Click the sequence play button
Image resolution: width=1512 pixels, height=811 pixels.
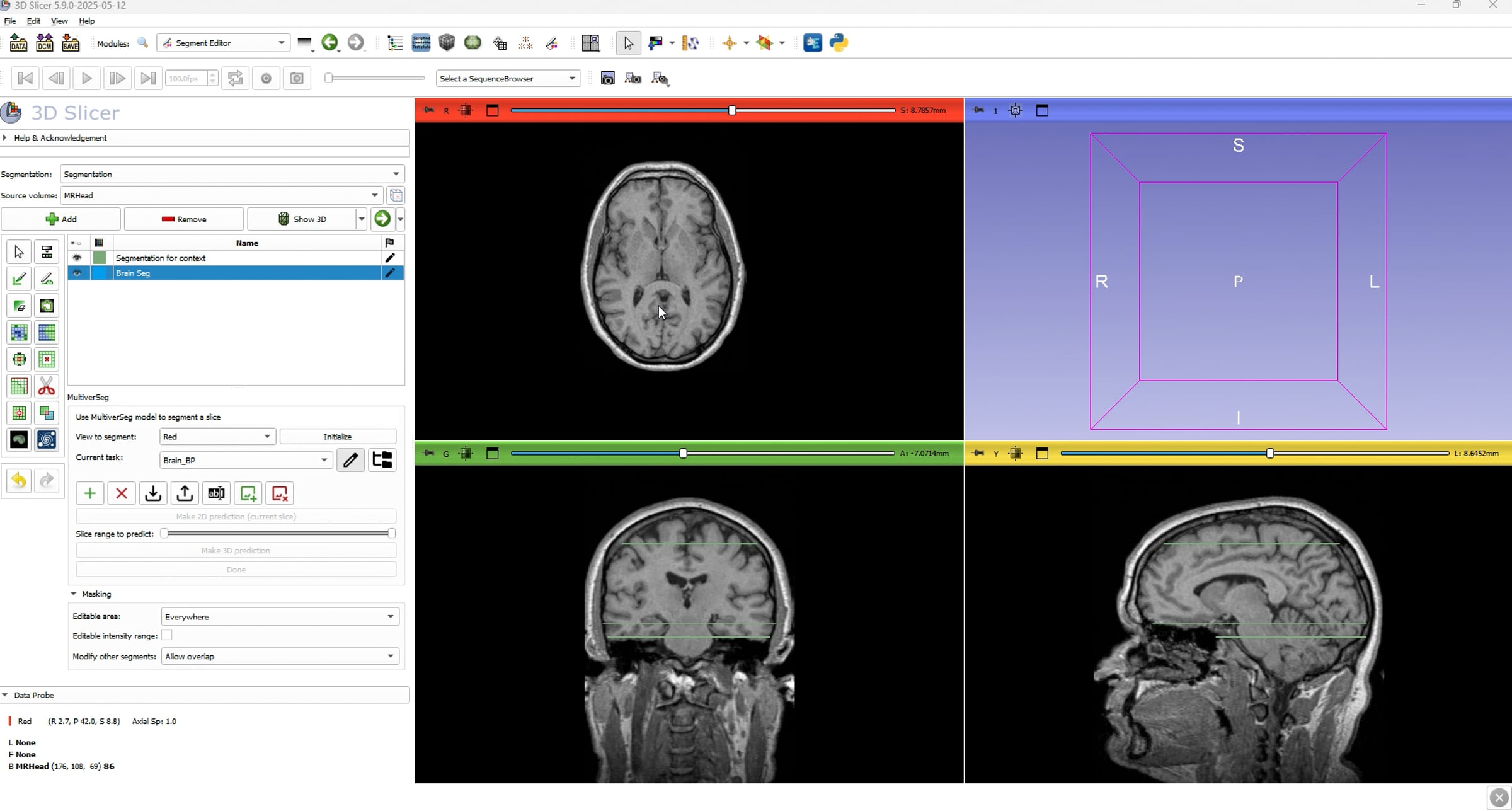click(86, 78)
